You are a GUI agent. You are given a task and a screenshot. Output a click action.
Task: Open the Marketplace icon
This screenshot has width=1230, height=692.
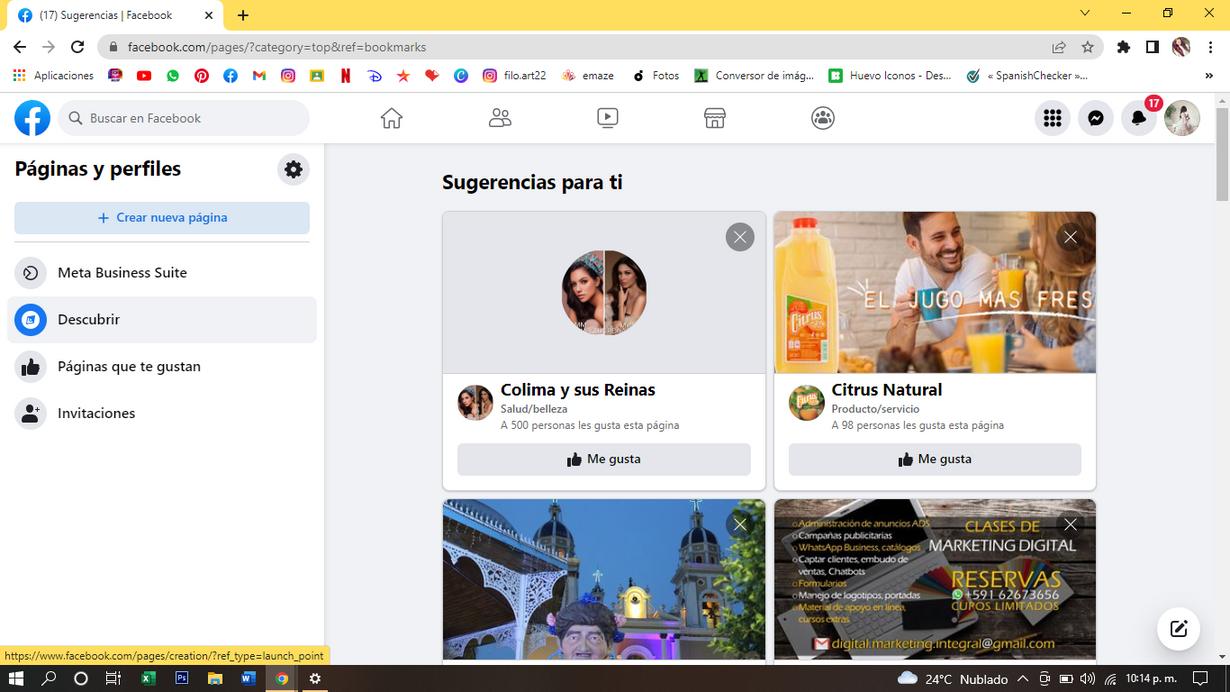point(714,118)
